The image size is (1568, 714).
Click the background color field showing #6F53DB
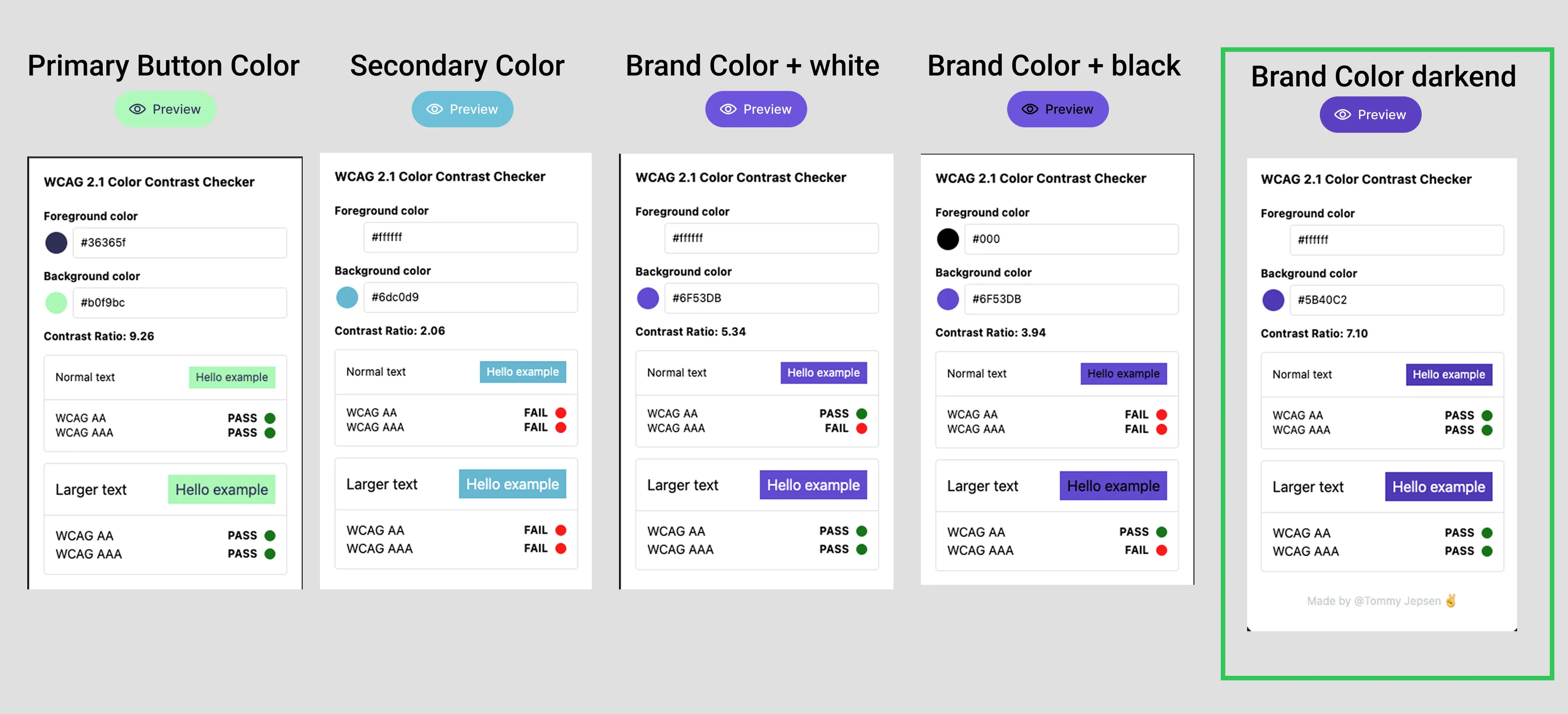coord(771,298)
